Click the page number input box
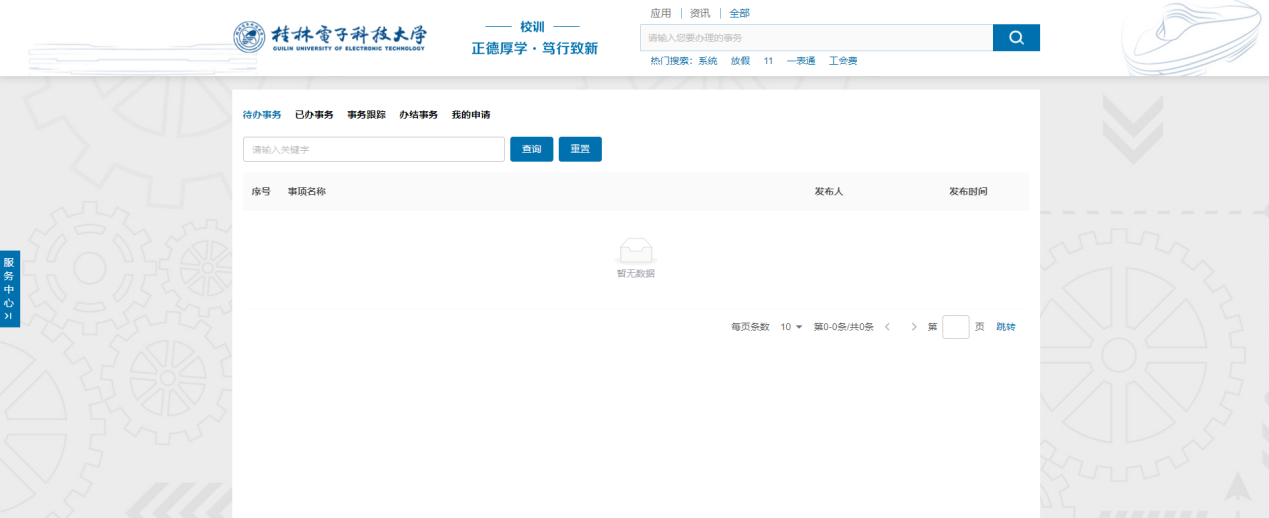Image resolution: width=1269 pixels, height=518 pixels. [x=955, y=327]
